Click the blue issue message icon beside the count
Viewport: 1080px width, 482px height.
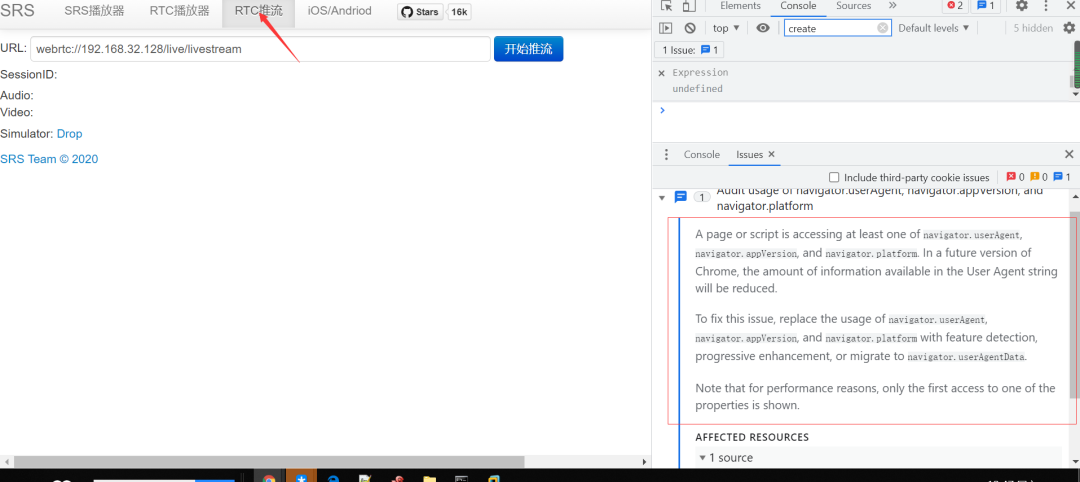(681, 197)
